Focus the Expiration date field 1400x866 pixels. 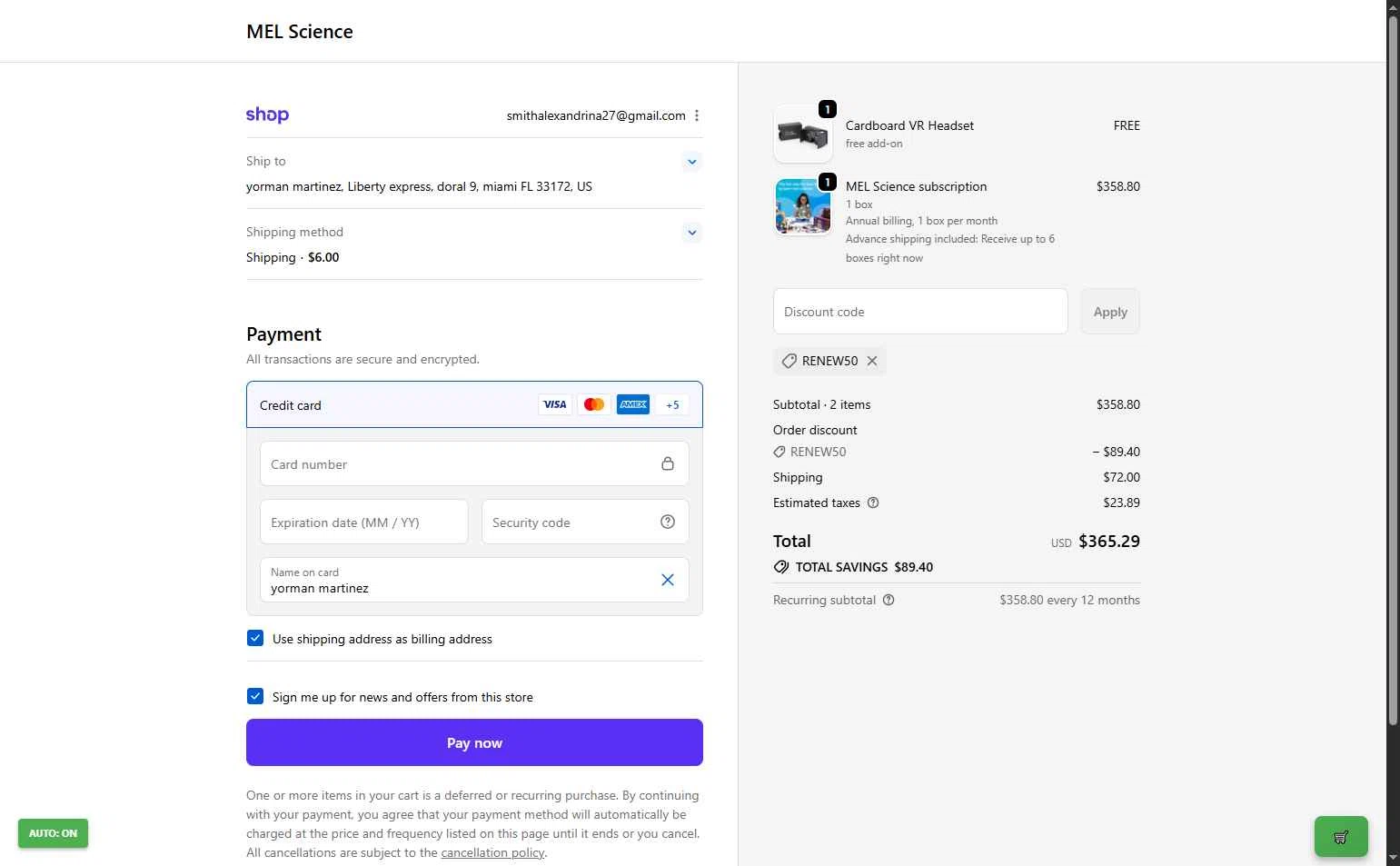[x=364, y=522]
